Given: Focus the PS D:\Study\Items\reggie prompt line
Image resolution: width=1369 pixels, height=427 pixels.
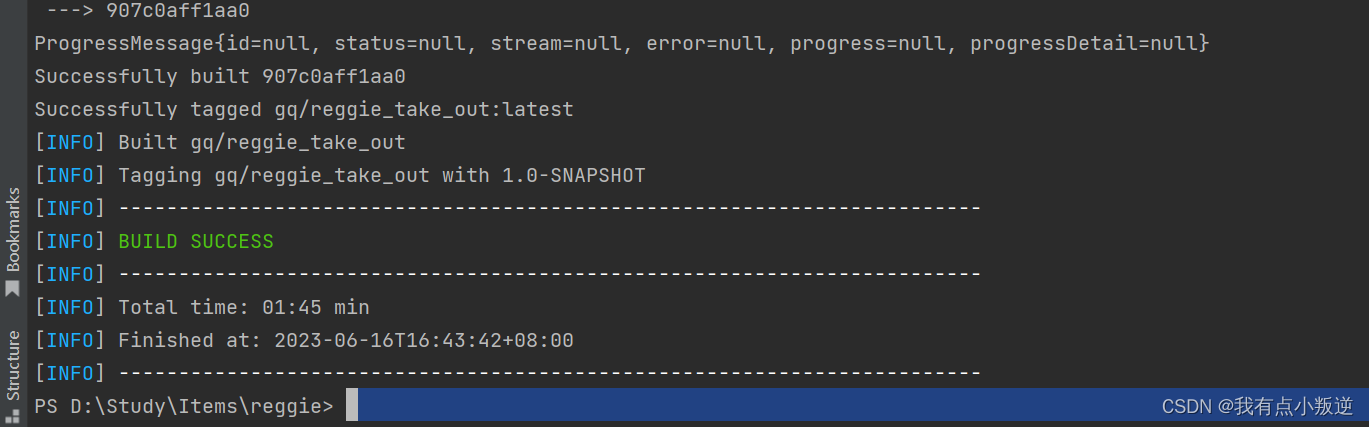Looking at the screenshot, I should [x=184, y=406].
